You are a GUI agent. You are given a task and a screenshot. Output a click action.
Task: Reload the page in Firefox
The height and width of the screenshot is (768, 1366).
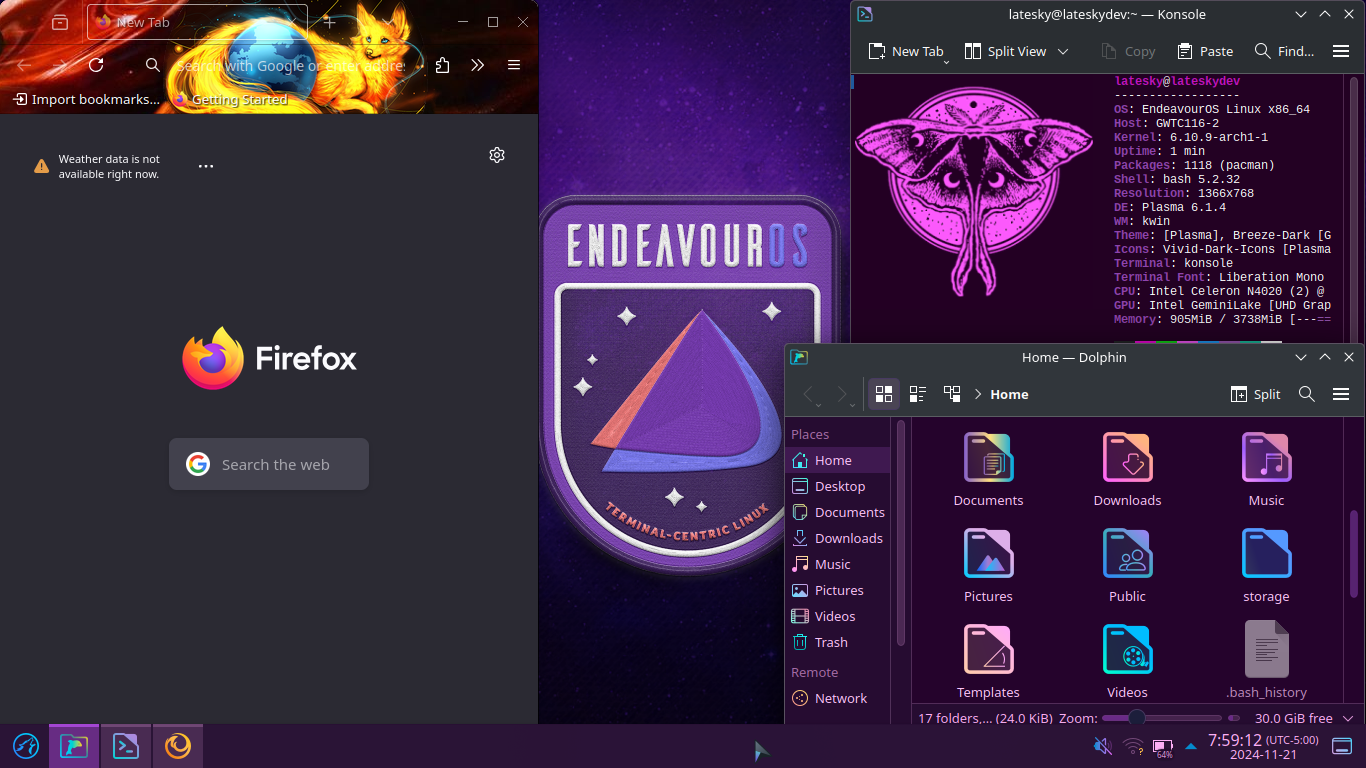(x=96, y=65)
